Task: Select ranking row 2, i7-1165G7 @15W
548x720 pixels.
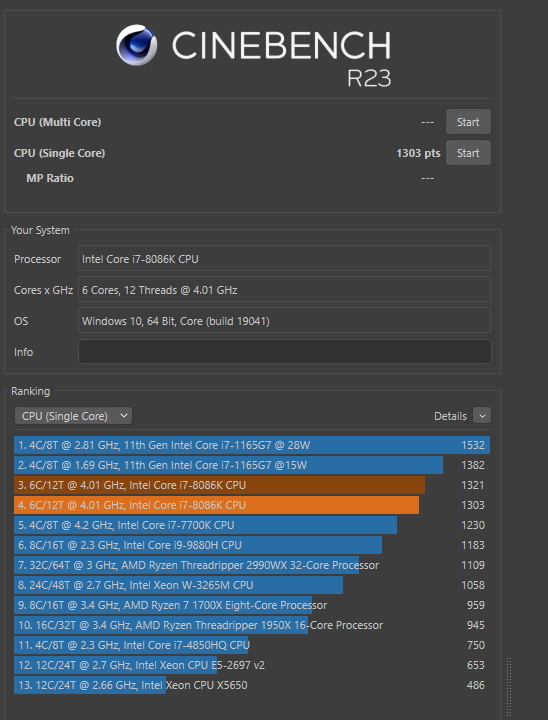Action: coord(252,465)
